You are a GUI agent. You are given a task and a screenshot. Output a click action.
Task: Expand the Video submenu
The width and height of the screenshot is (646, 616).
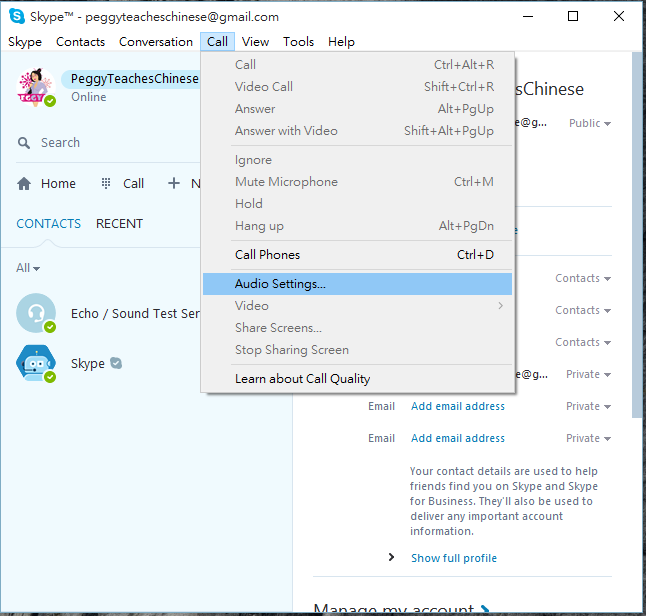click(x=357, y=306)
